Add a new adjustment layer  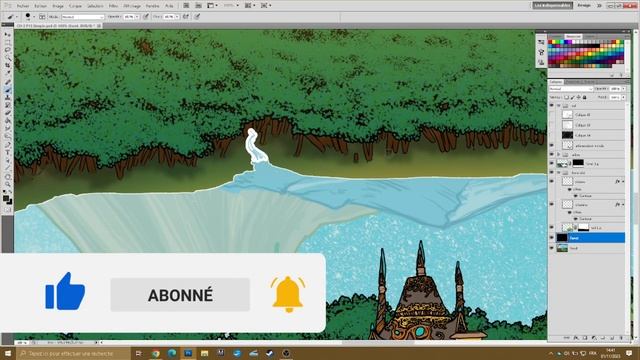(594, 338)
